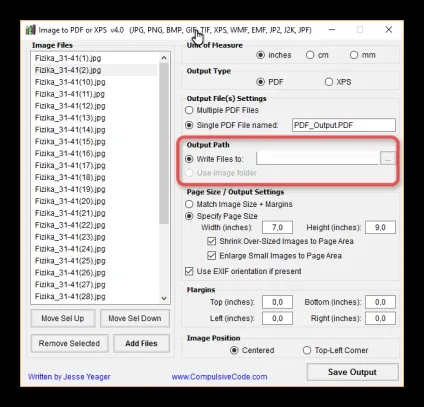The image size is (424, 407).
Task: Click the Written by Jesse Yeager link
Action: (69, 377)
